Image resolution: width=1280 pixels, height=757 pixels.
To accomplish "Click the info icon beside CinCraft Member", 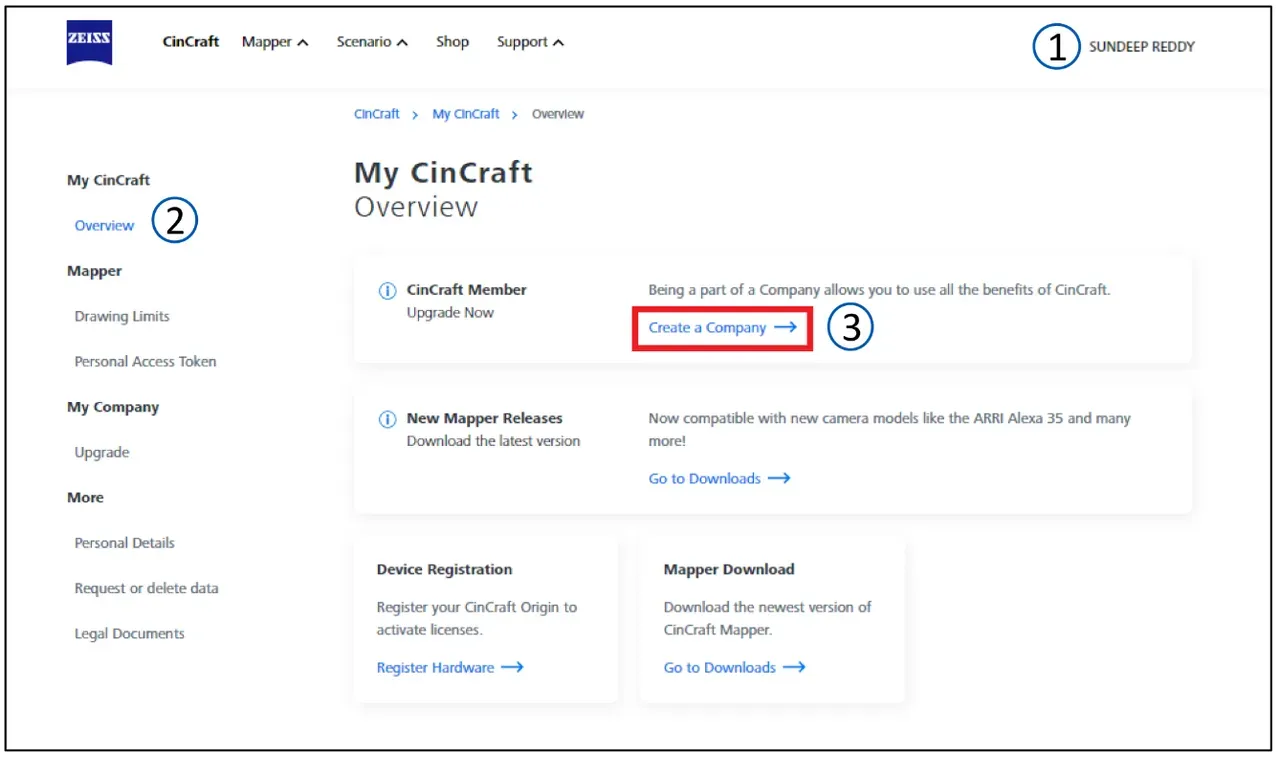I will [x=387, y=291].
